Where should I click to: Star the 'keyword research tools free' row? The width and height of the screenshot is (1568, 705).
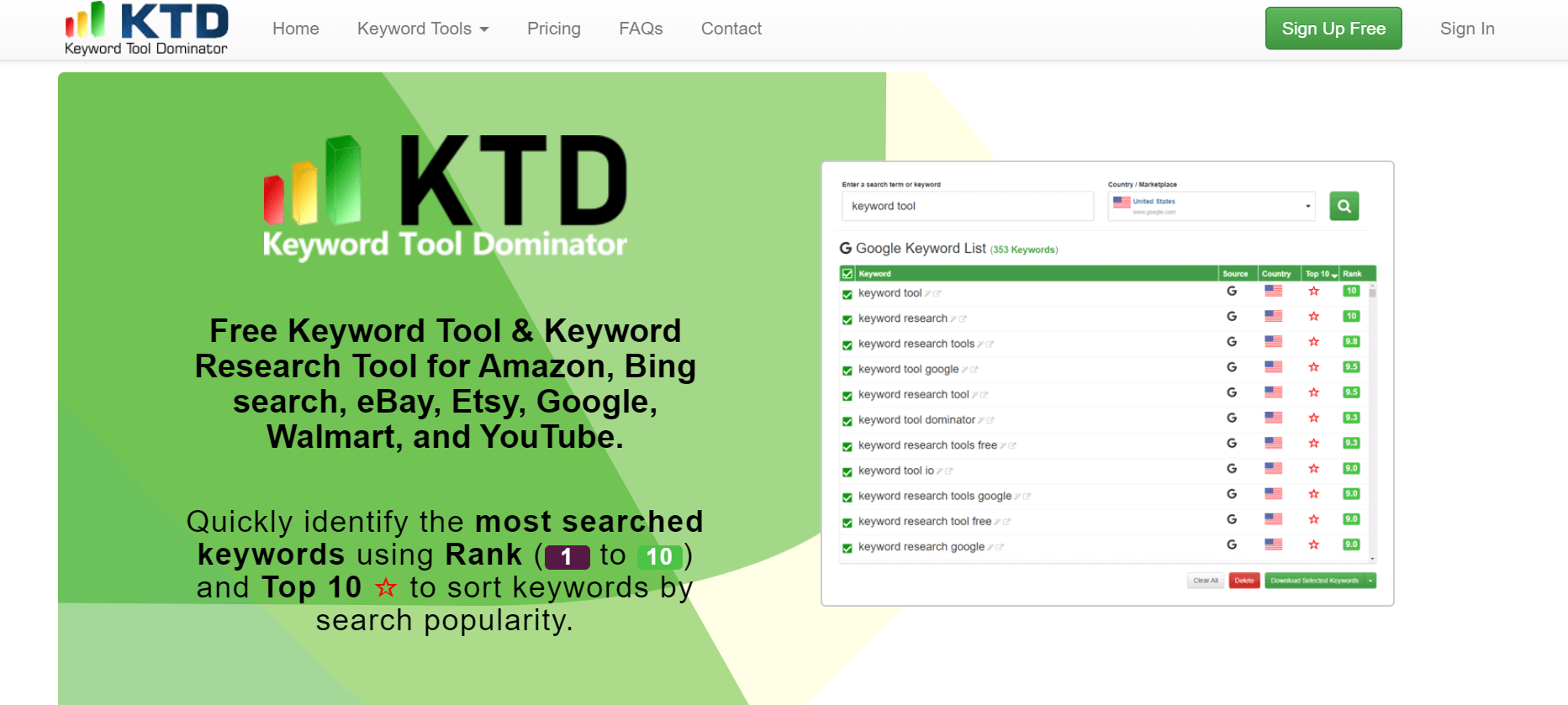[1314, 443]
